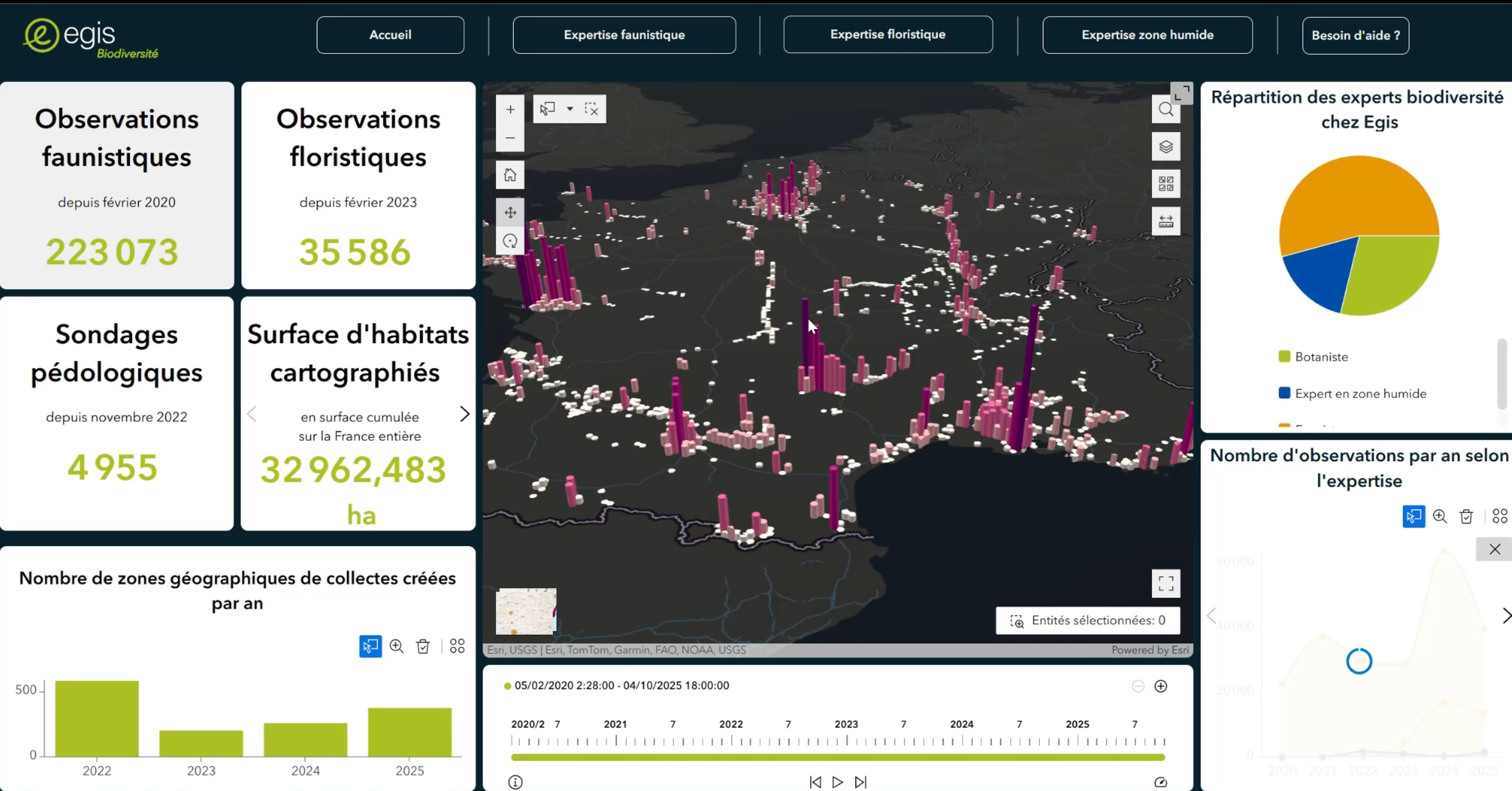The height and width of the screenshot is (791, 1512).
Task: Toggle selection mode on observations line chart
Action: point(1413,516)
